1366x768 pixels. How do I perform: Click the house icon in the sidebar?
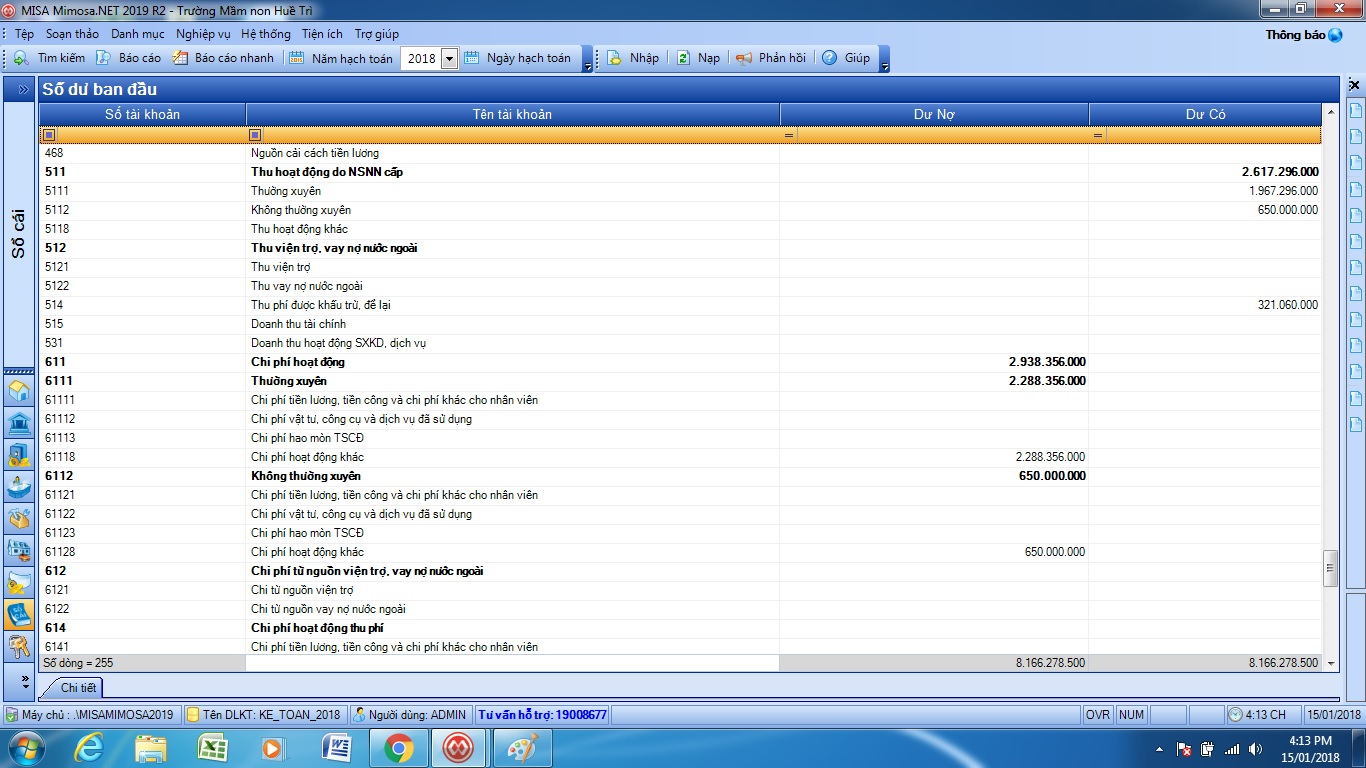[x=19, y=391]
